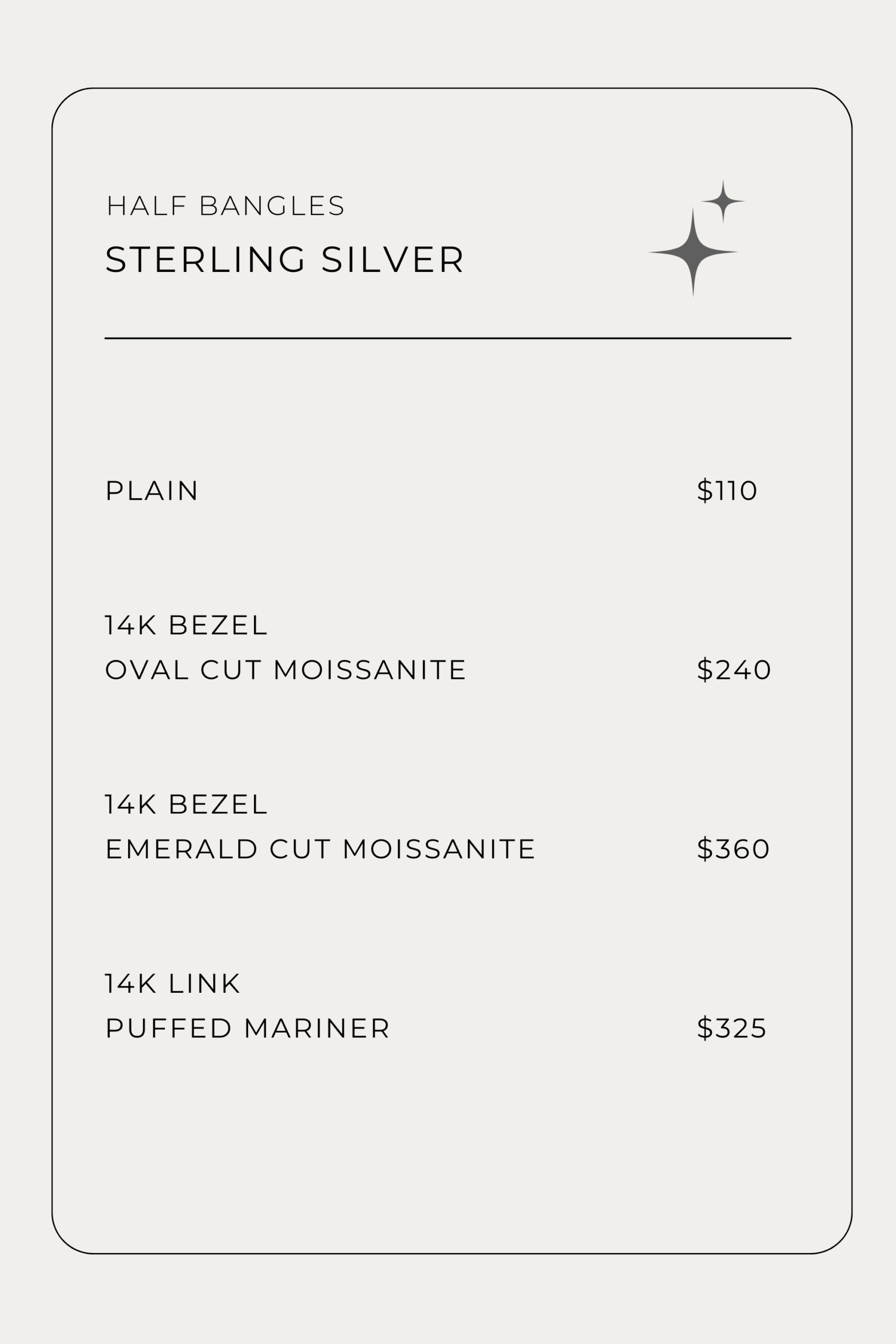Viewport: 896px width, 1344px height.
Task: Select the 14K LINK label
Action: [x=173, y=984]
